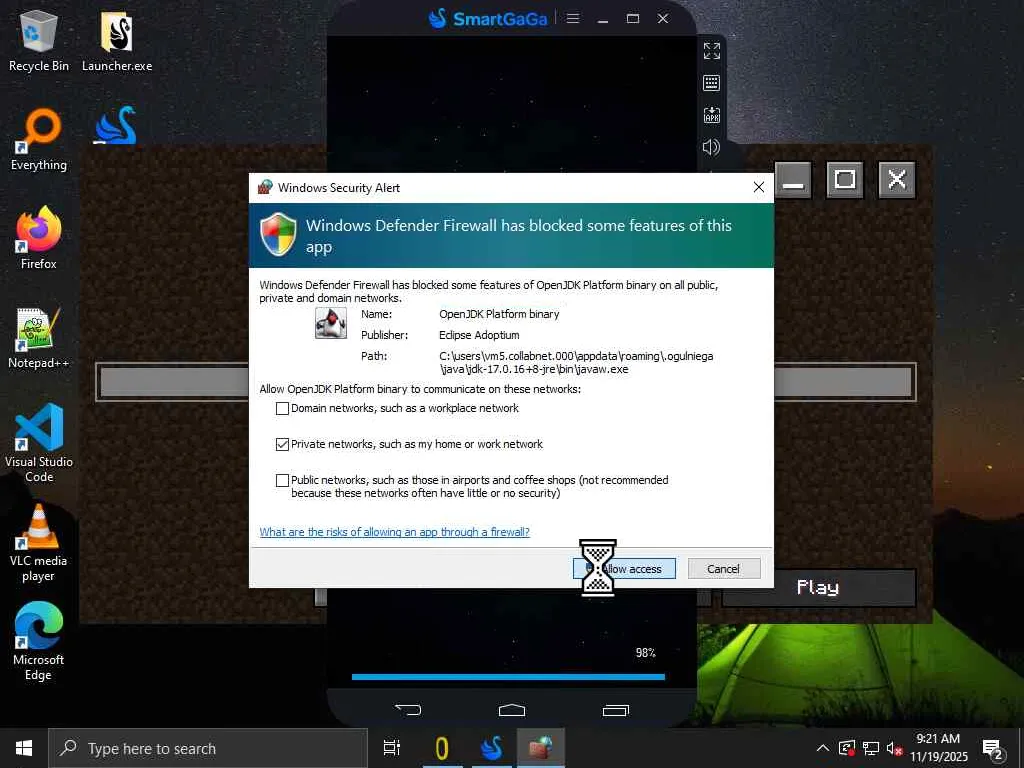Viewport: 1024px width, 768px height.
Task: Select Everything desktop shortcut
Action: [x=39, y=140]
